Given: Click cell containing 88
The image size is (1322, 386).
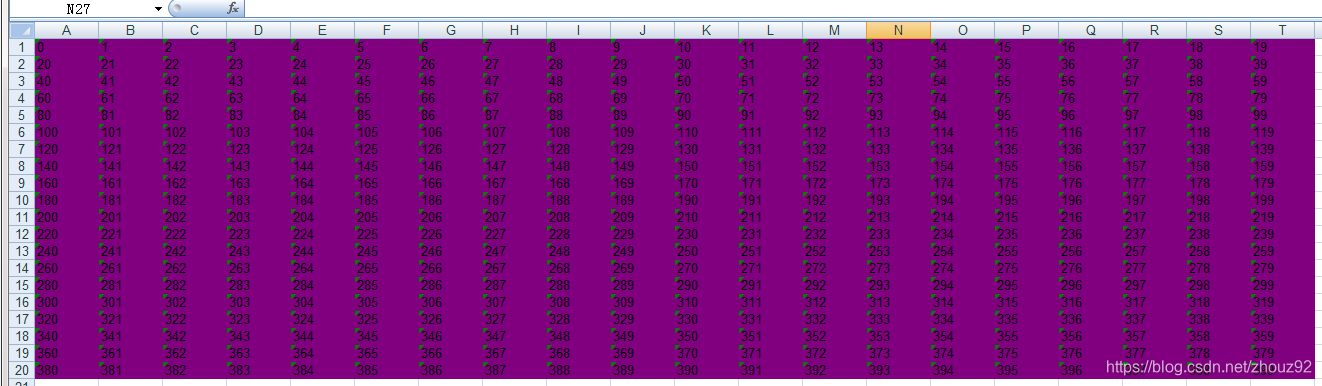Looking at the screenshot, I should [578, 115].
